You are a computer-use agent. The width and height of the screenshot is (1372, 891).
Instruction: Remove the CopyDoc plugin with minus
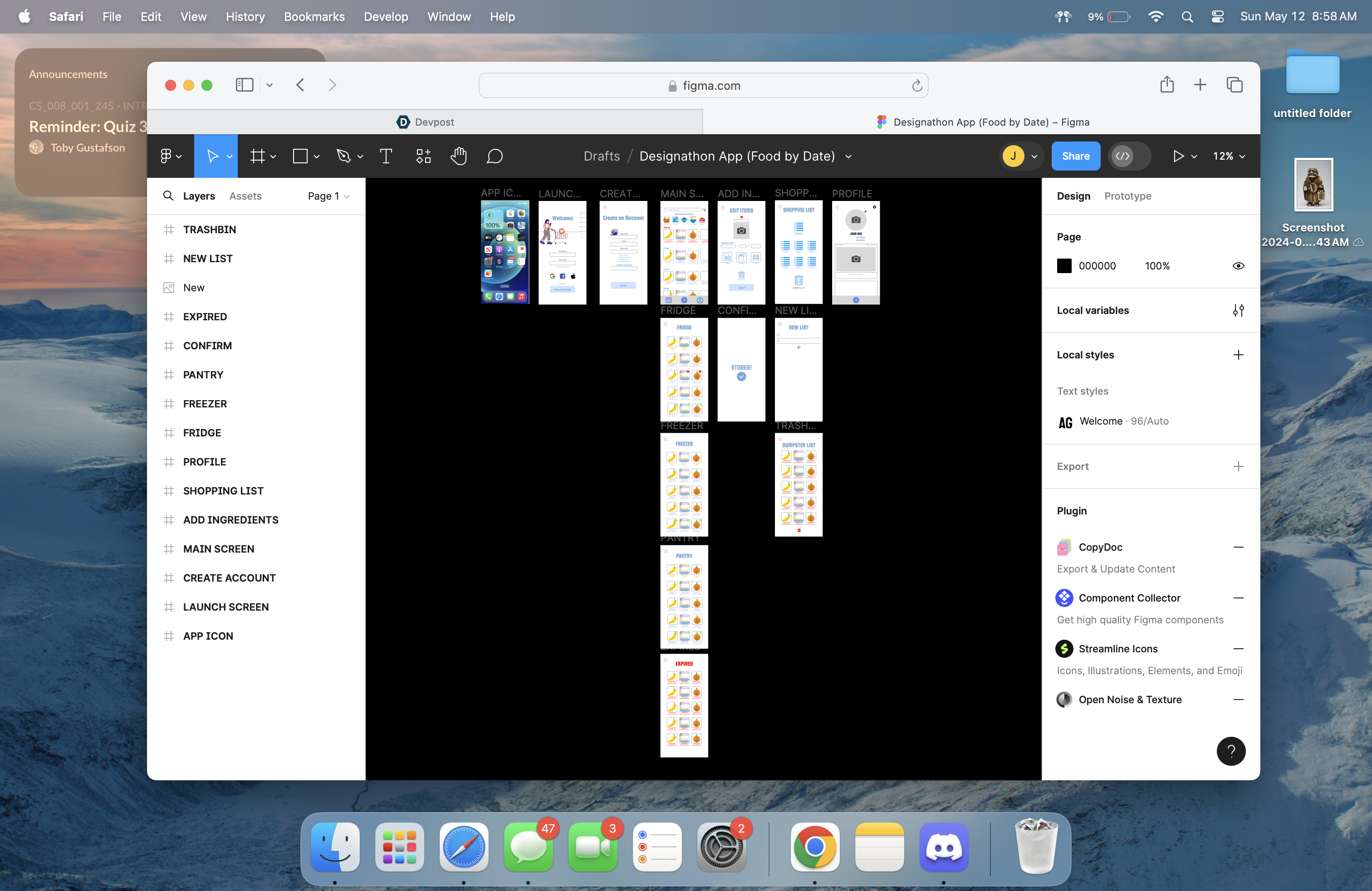click(1238, 547)
